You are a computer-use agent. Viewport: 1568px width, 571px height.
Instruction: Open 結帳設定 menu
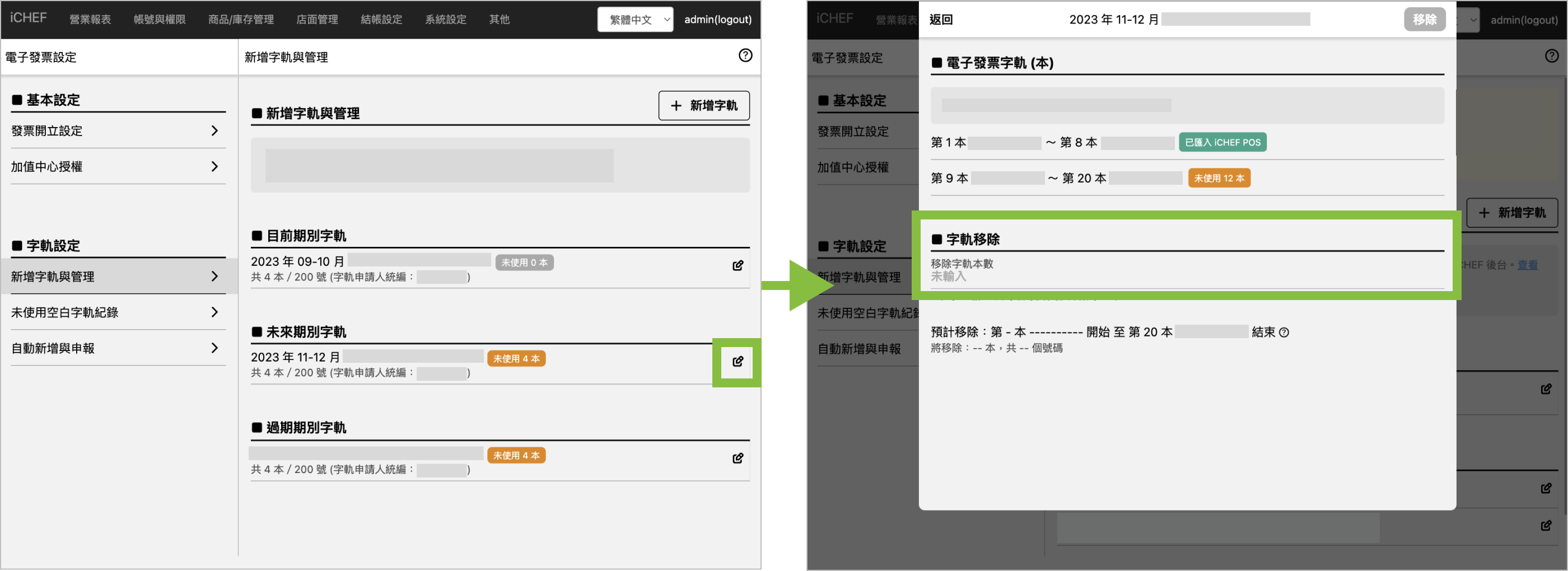click(381, 20)
